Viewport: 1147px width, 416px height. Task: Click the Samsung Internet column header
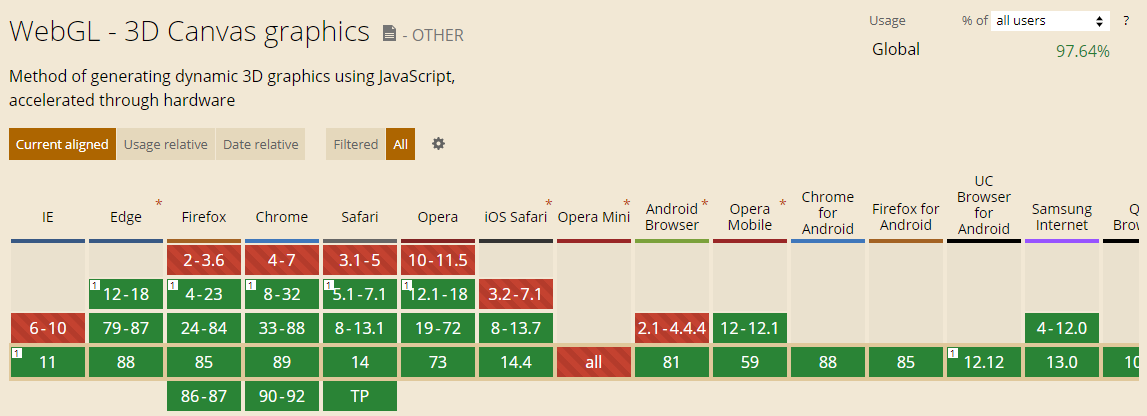coord(1061,217)
